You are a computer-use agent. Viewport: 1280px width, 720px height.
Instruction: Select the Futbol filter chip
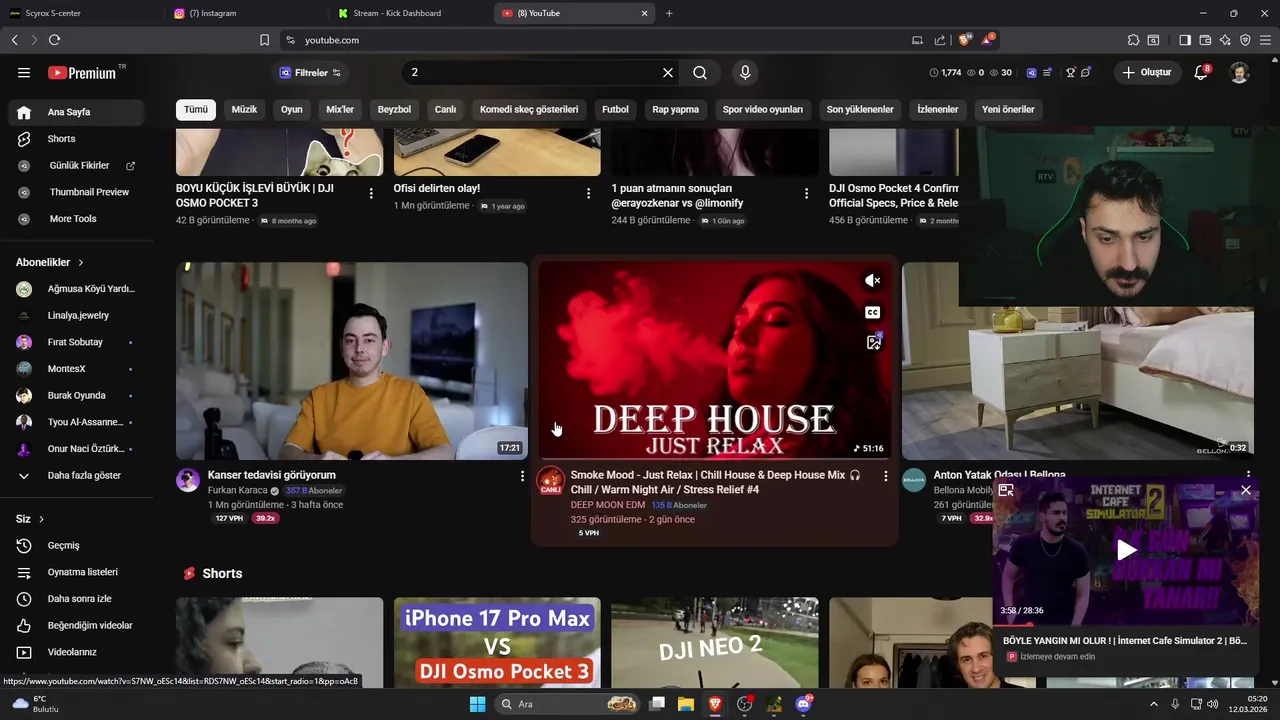pos(615,109)
